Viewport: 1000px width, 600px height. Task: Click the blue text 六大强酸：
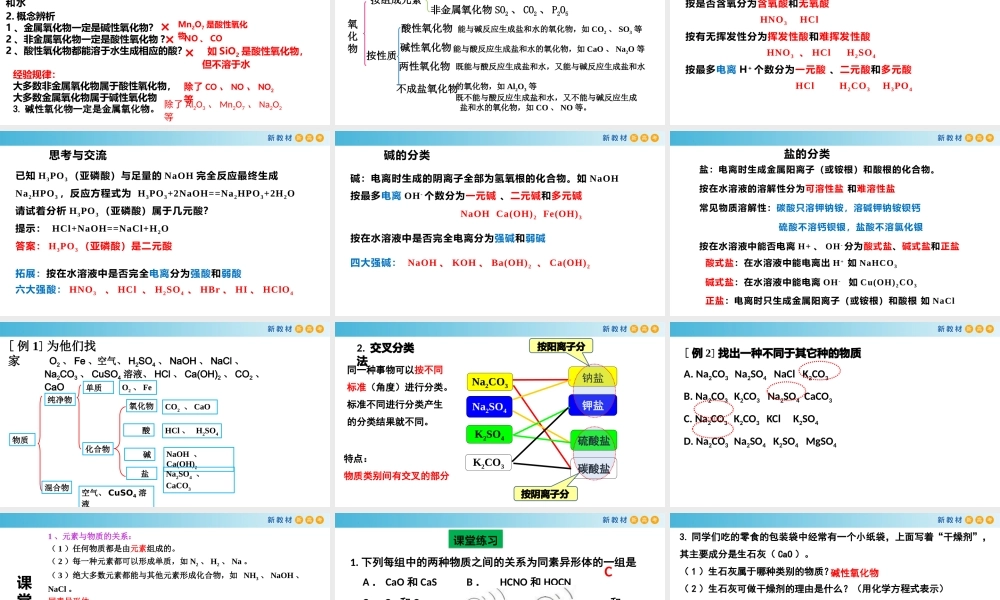38,289
